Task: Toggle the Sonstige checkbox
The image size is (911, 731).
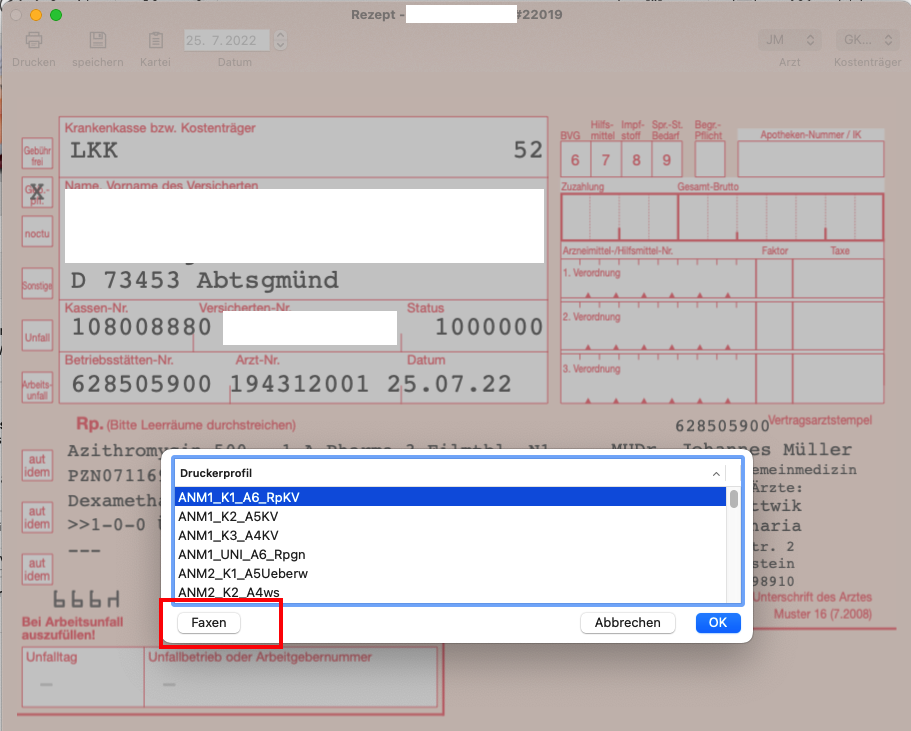Action: [37, 284]
